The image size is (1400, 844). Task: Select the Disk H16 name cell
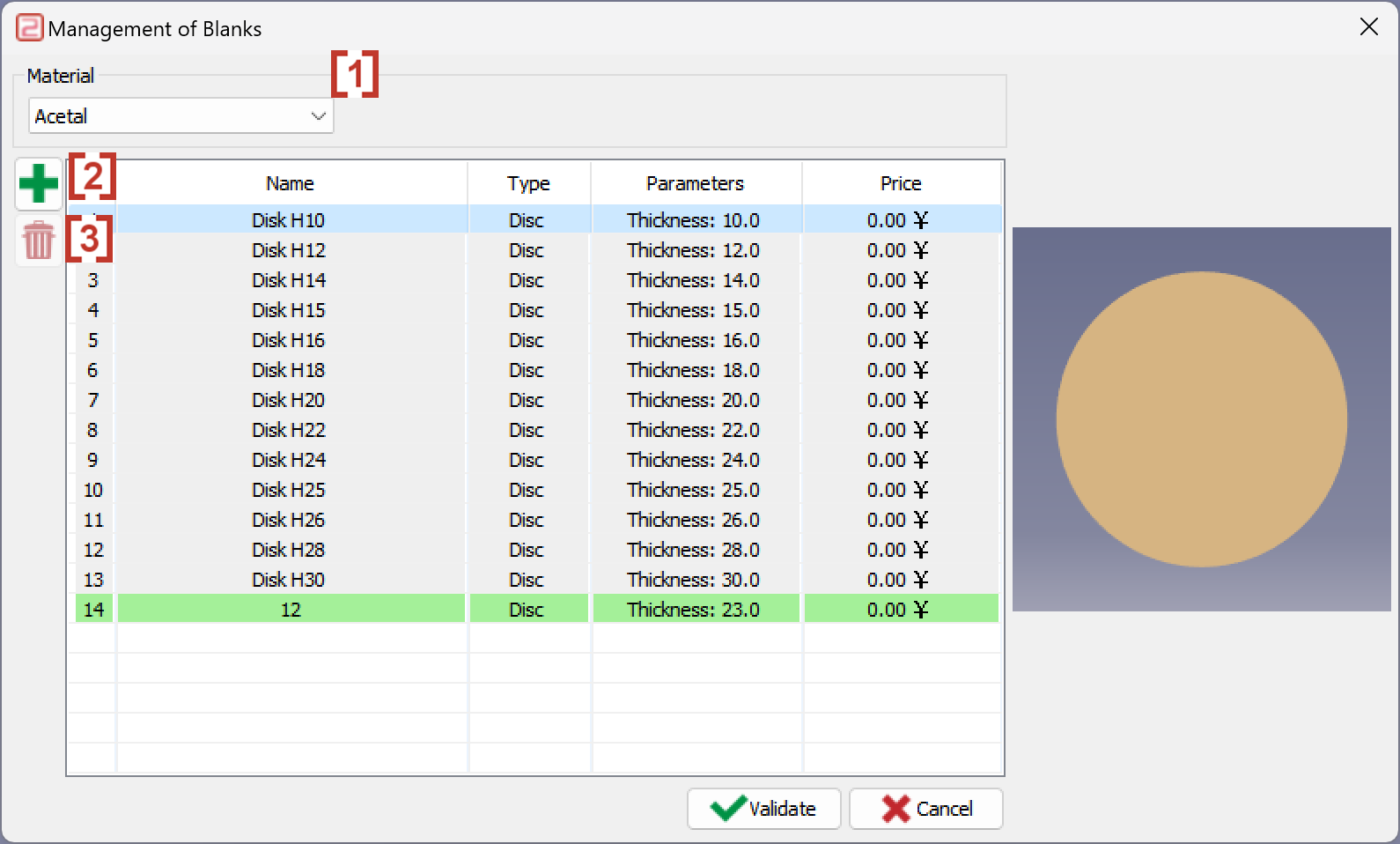(x=291, y=340)
